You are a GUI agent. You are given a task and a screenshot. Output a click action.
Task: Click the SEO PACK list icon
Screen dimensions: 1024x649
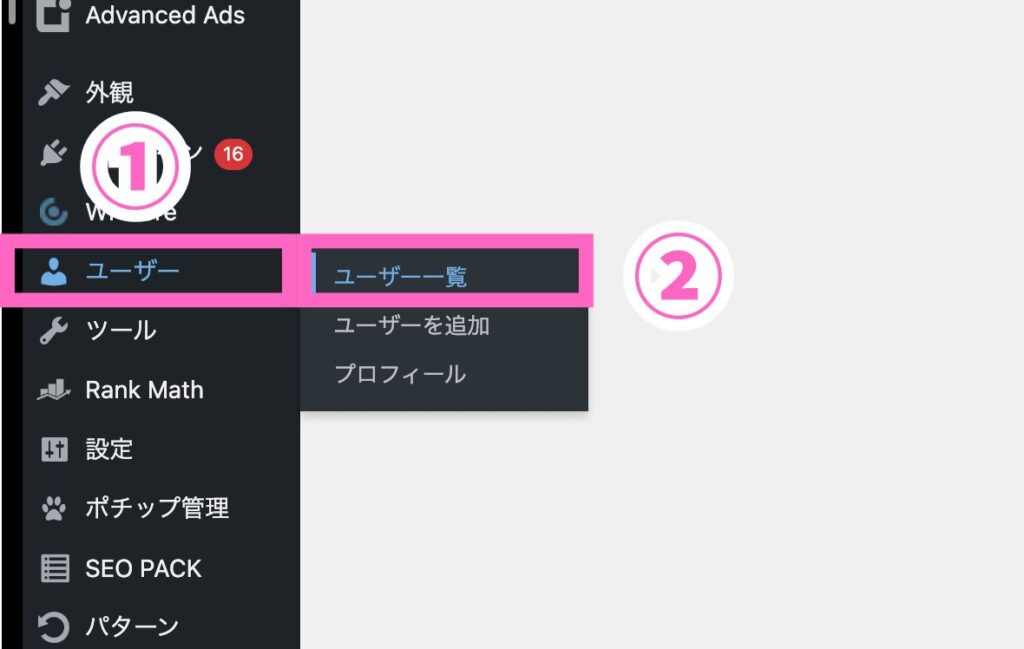(x=53, y=568)
